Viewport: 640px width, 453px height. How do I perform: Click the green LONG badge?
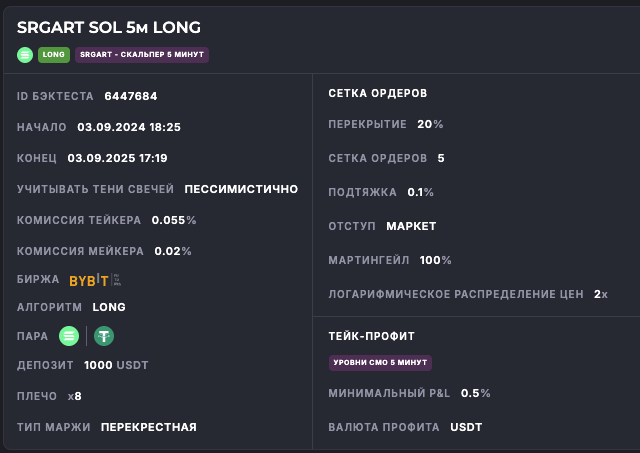(x=53, y=55)
